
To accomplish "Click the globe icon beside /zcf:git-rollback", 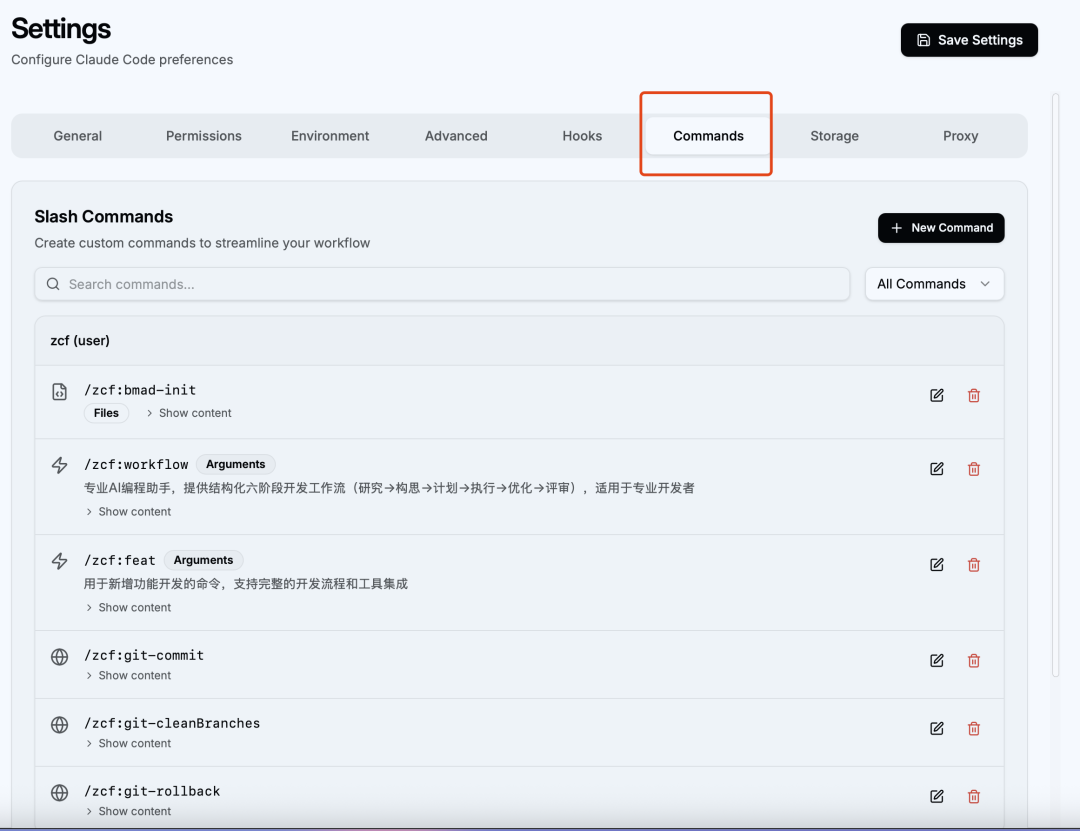I will tap(60, 792).
